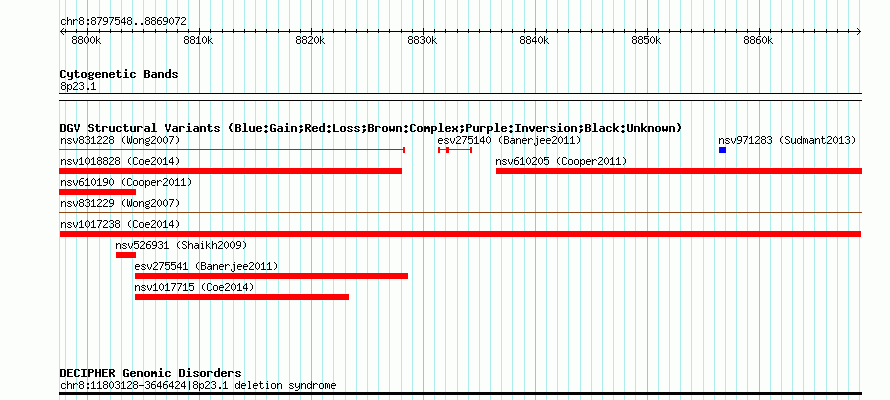Click the full-width red nsv1017238 bar
Viewport: 890px width, 400px height.
coord(460,234)
